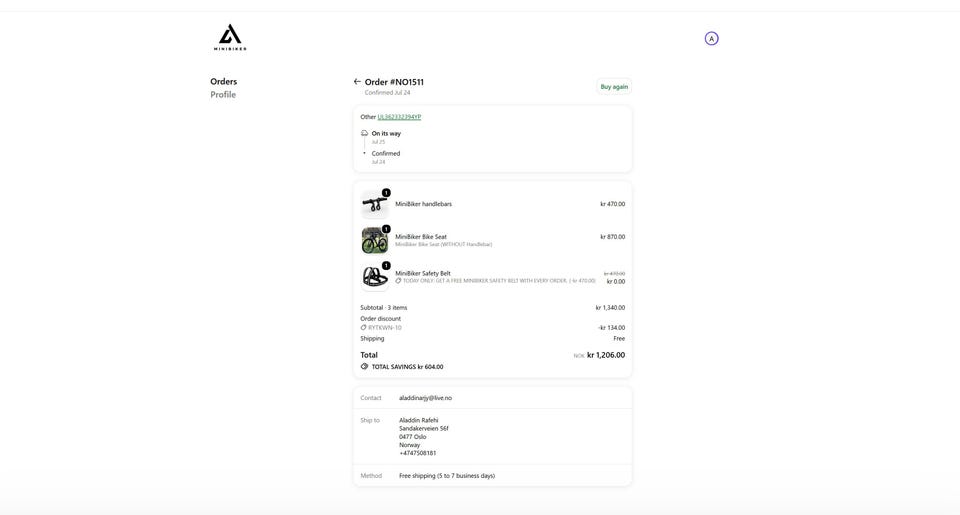
Task: Click the 'On its way' status
Action: coord(386,133)
